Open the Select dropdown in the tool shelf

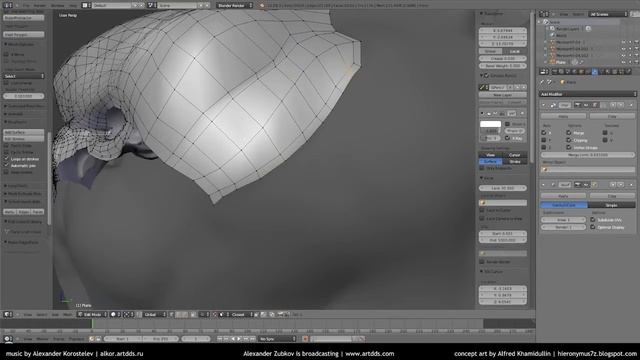click(24, 76)
